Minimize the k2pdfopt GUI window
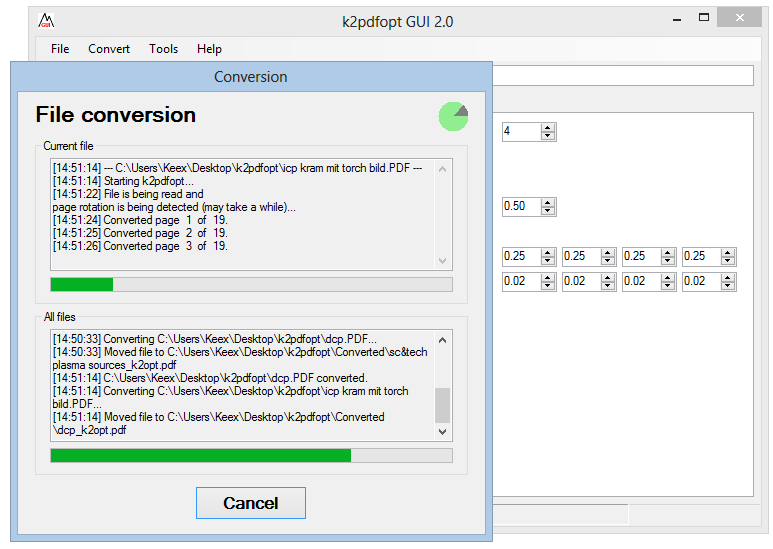This screenshot has width=773, height=549. point(677,19)
